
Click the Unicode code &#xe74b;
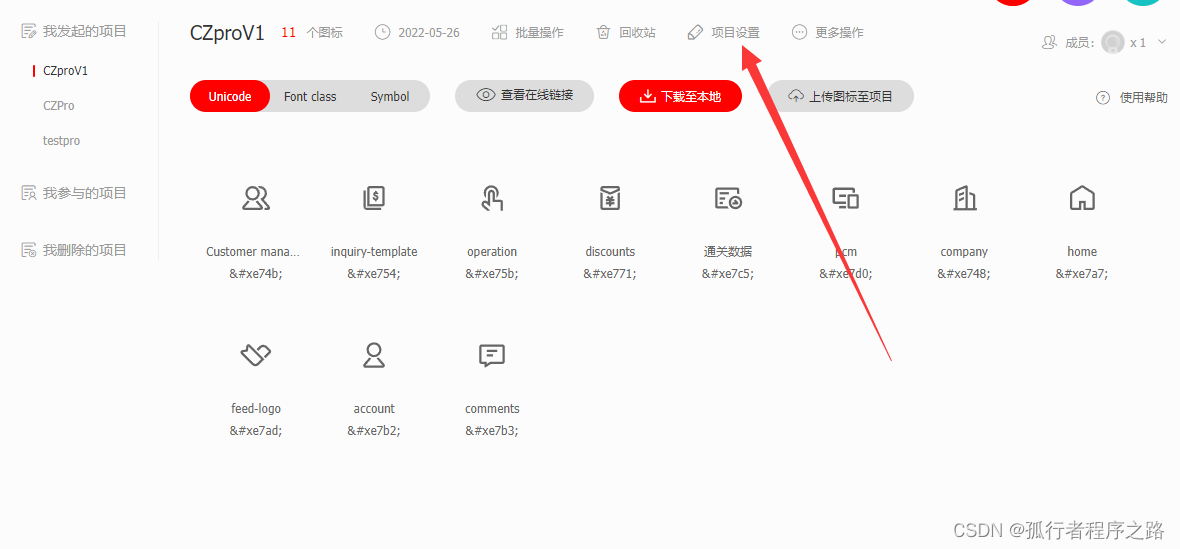(256, 274)
